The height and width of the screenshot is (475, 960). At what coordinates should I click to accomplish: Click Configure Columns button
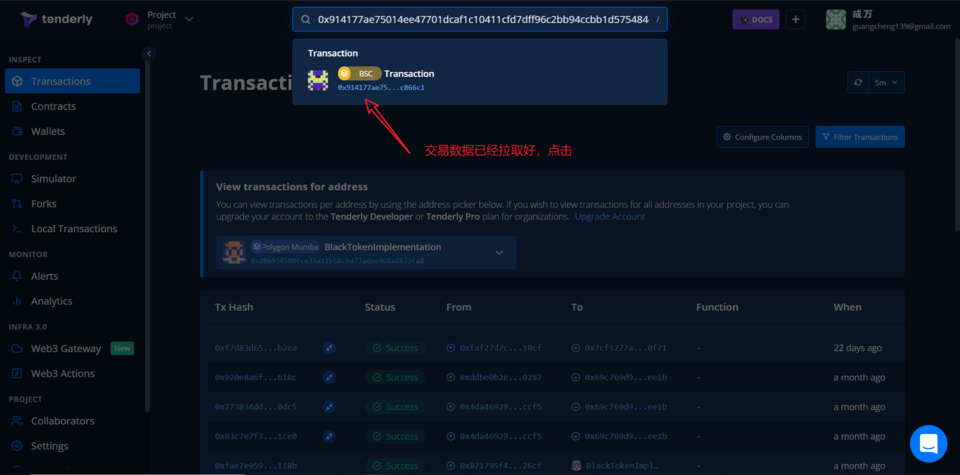[x=762, y=137]
